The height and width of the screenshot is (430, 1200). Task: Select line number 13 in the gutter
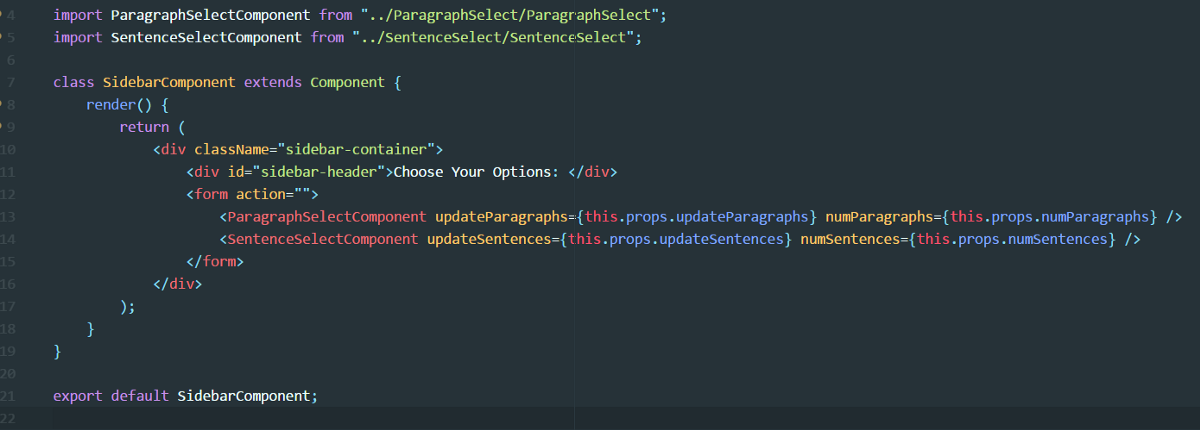pyautogui.click(x=8, y=216)
